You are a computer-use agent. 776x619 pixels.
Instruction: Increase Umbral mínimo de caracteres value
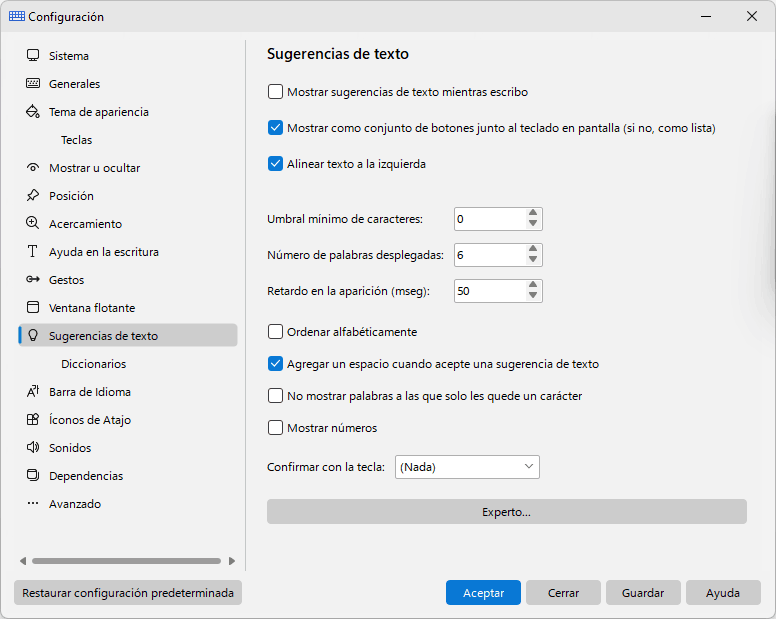pyautogui.click(x=533, y=213)
